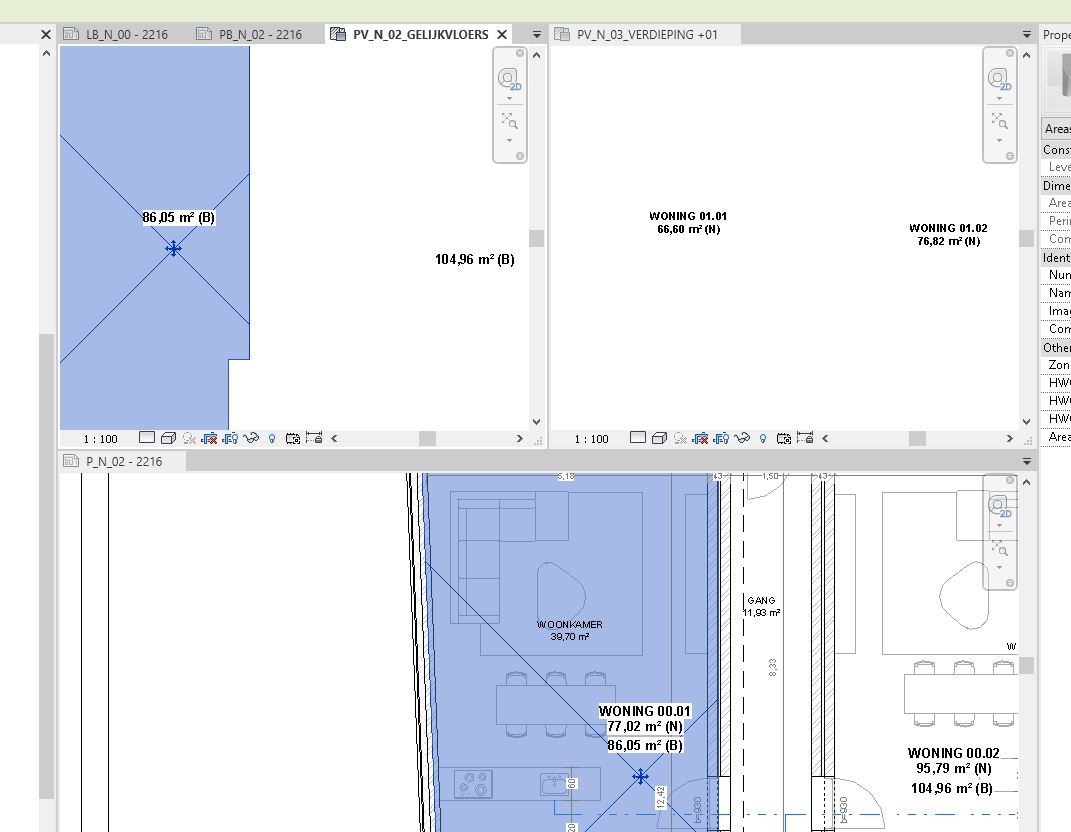The width and height of the screenshot is (1071, 832).
Task: Click scroll-right arrow in PV_N_03_VERDIEPING +01 view
Action: (1010, 439)
